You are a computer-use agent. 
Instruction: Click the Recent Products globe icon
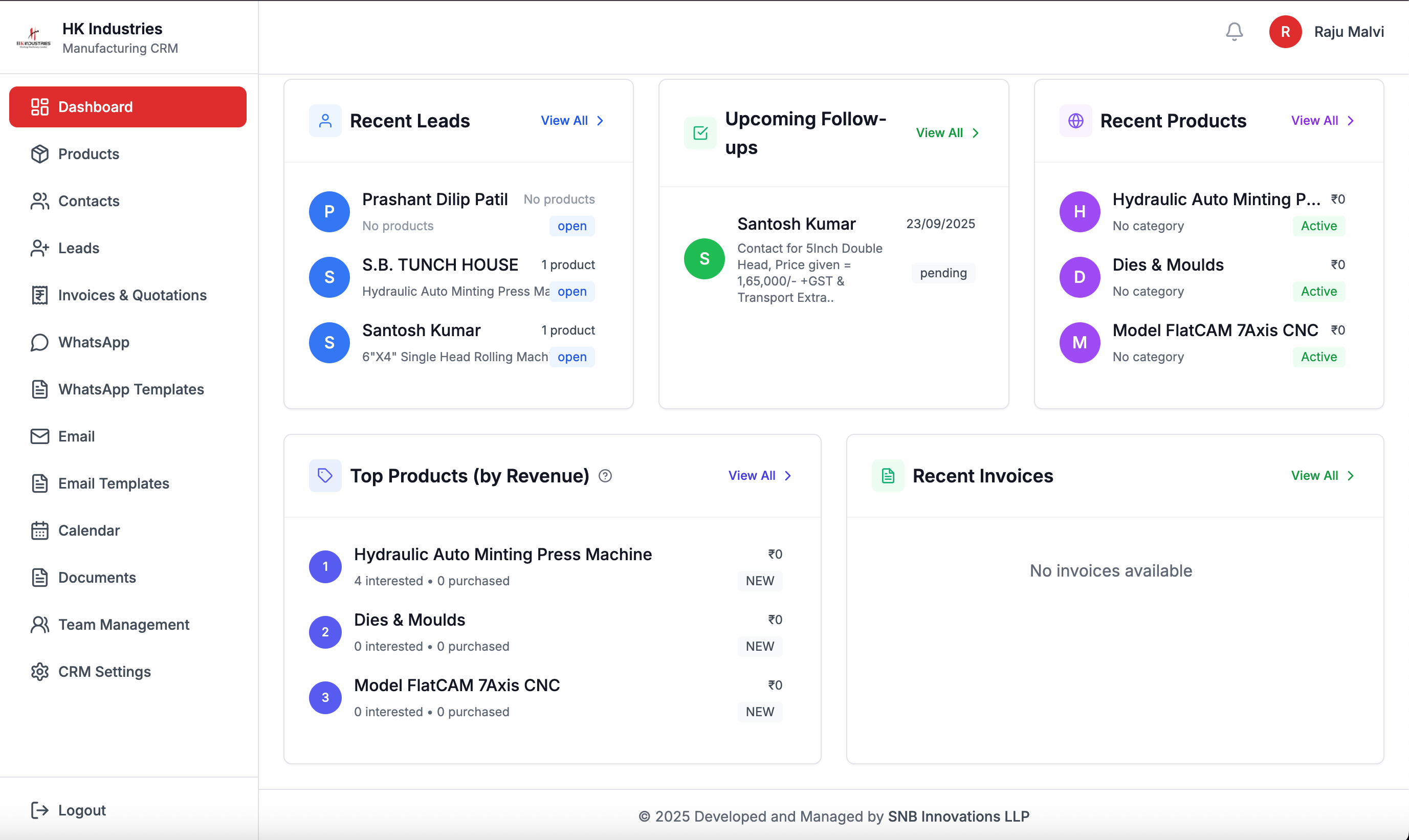tap(1075, 121)
